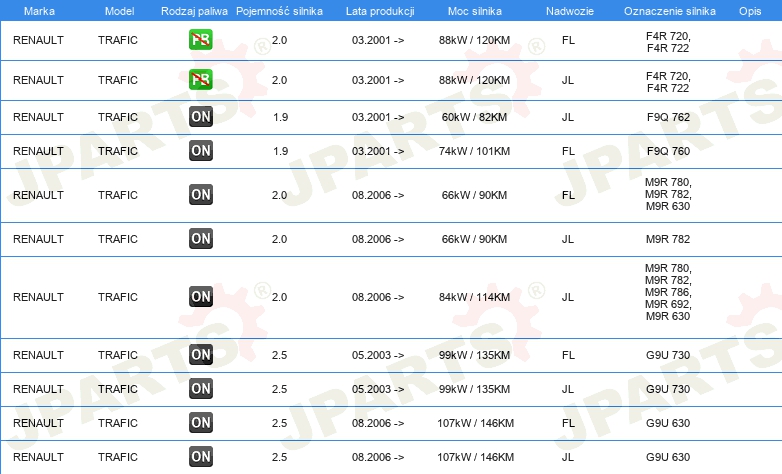Click 66kW / 90KM in the JL row
The width and height of the screenshot is (782, 474).
[474, 239]
